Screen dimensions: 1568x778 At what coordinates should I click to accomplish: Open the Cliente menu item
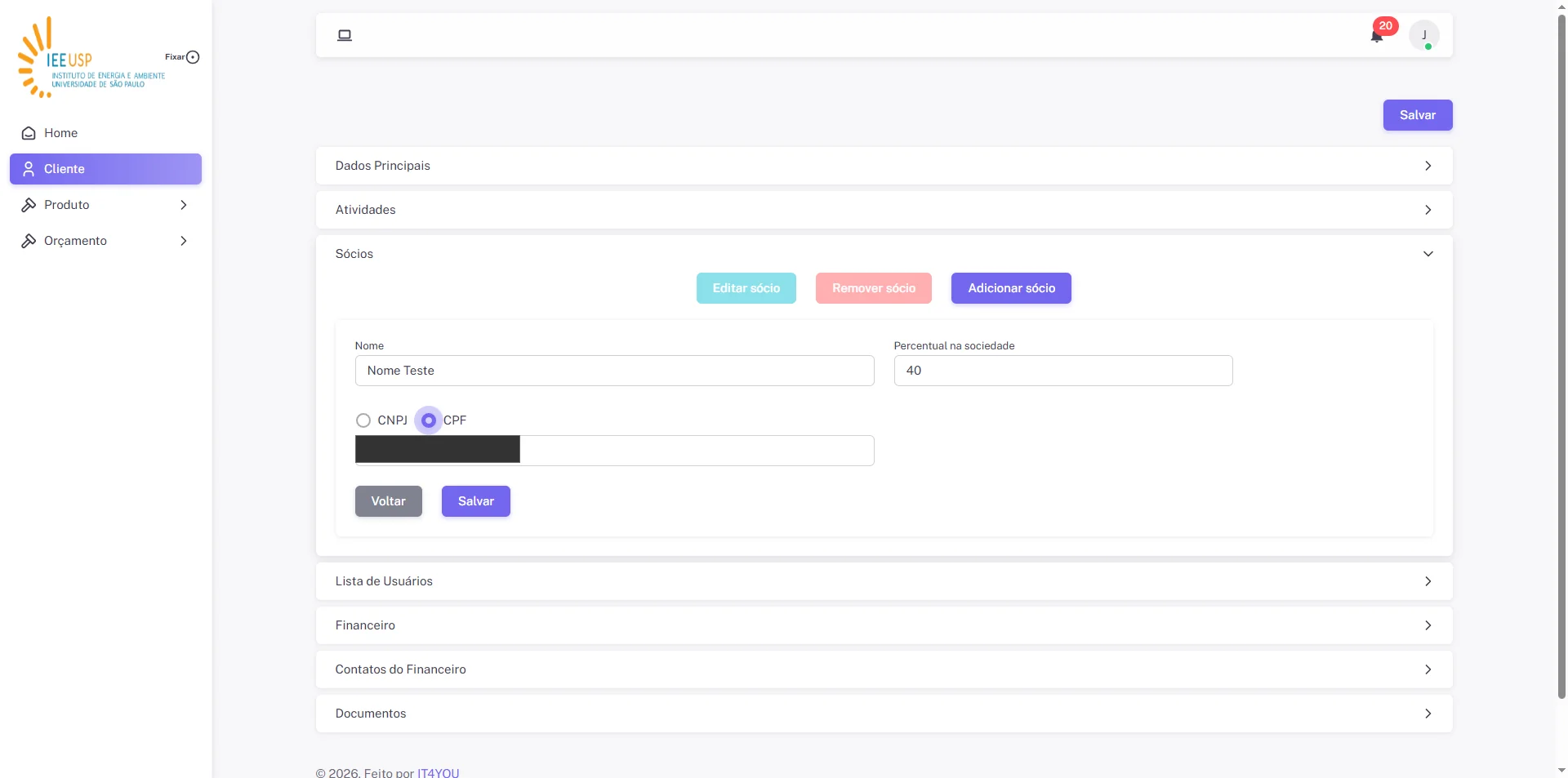coord(105,169)
